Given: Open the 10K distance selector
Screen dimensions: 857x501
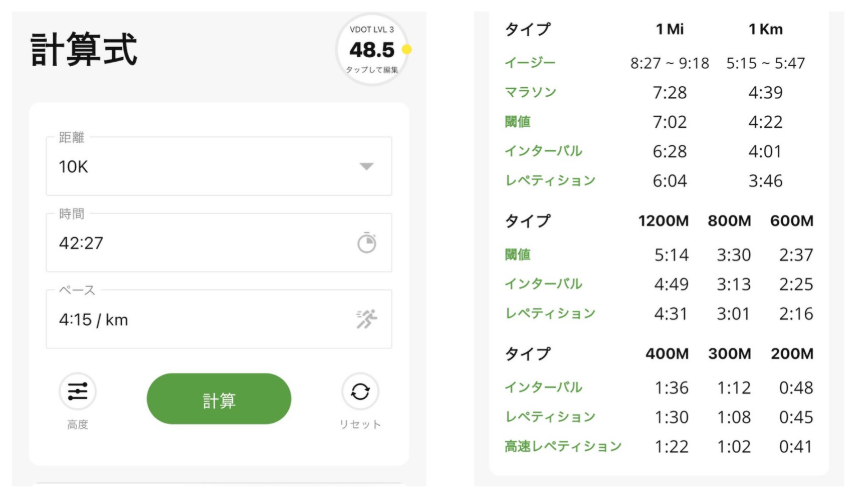Looking at the screenshot, I should click(200, 167).
